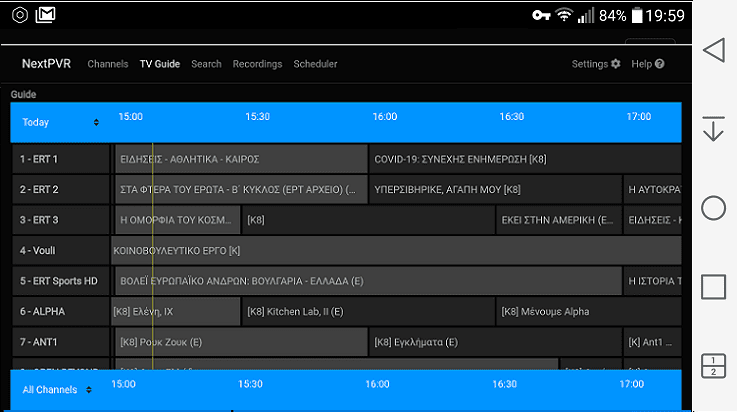Click the Guide heading text
The image size is (738, 412).
[24, 94]
